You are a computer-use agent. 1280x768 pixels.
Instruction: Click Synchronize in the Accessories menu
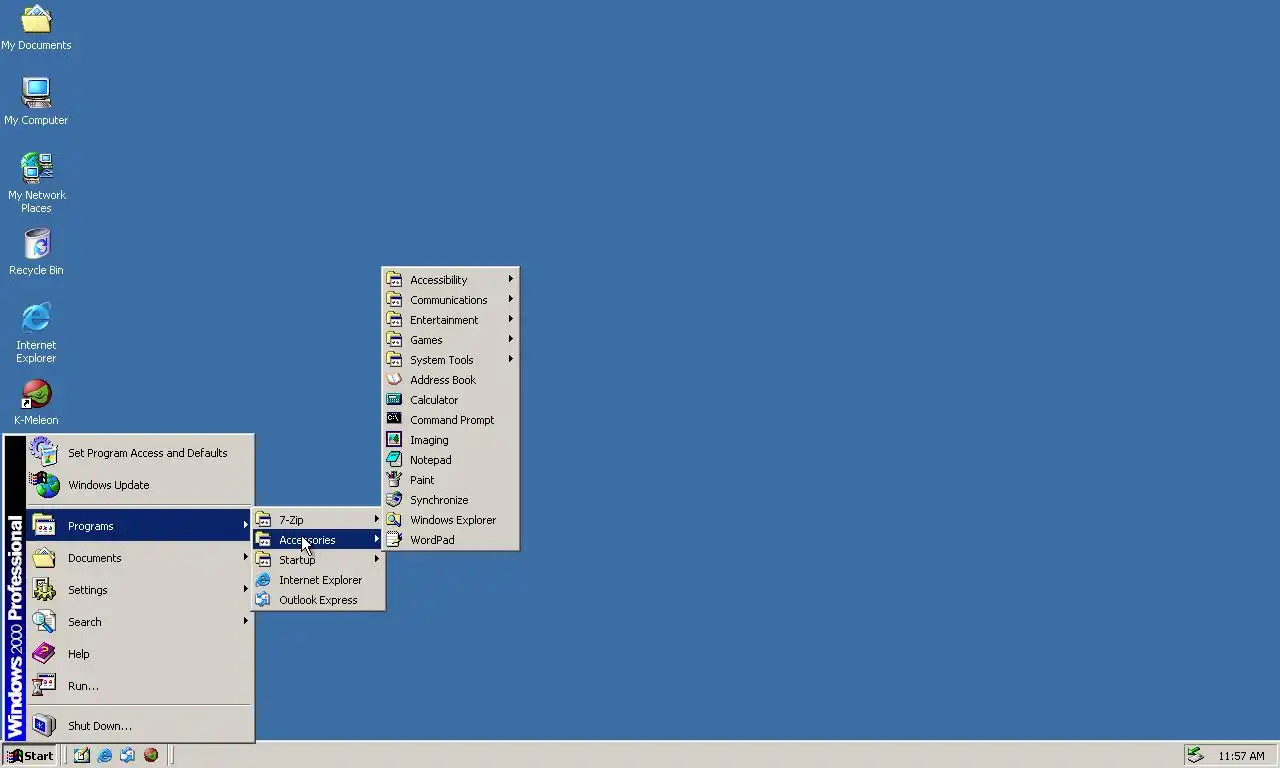(x=450, y=500)
